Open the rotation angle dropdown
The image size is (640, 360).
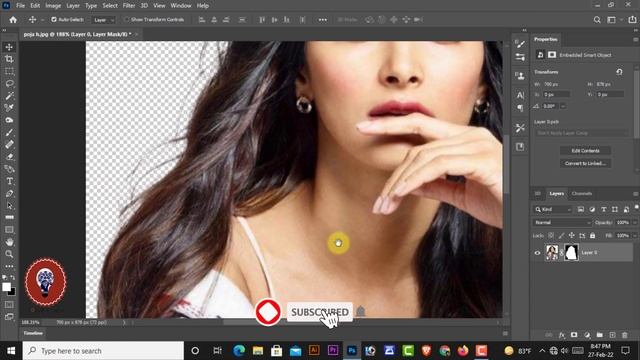563,106
